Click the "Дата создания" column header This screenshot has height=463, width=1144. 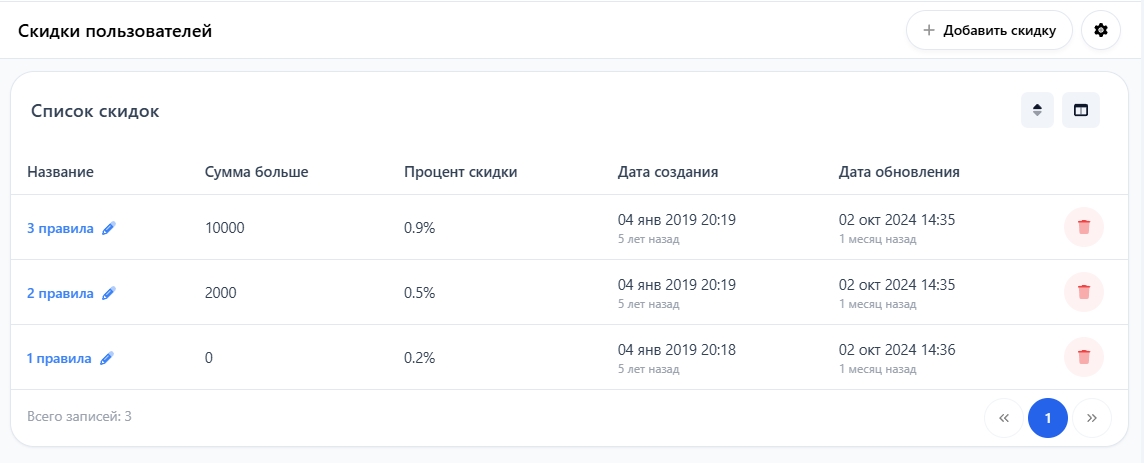click(x=668, y=172)
